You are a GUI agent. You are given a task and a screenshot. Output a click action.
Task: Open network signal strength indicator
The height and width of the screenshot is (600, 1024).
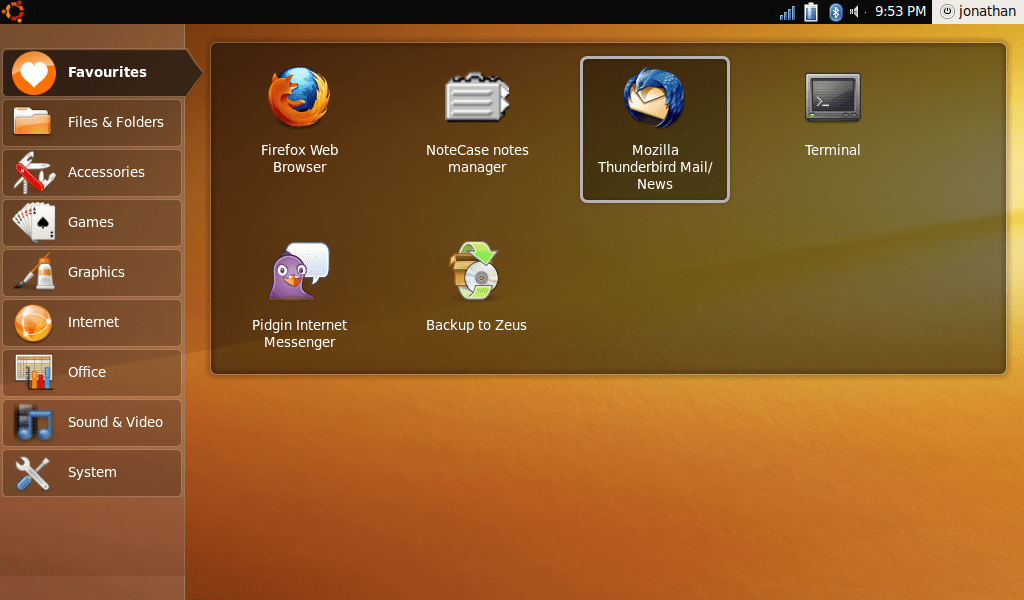(787, 12)
